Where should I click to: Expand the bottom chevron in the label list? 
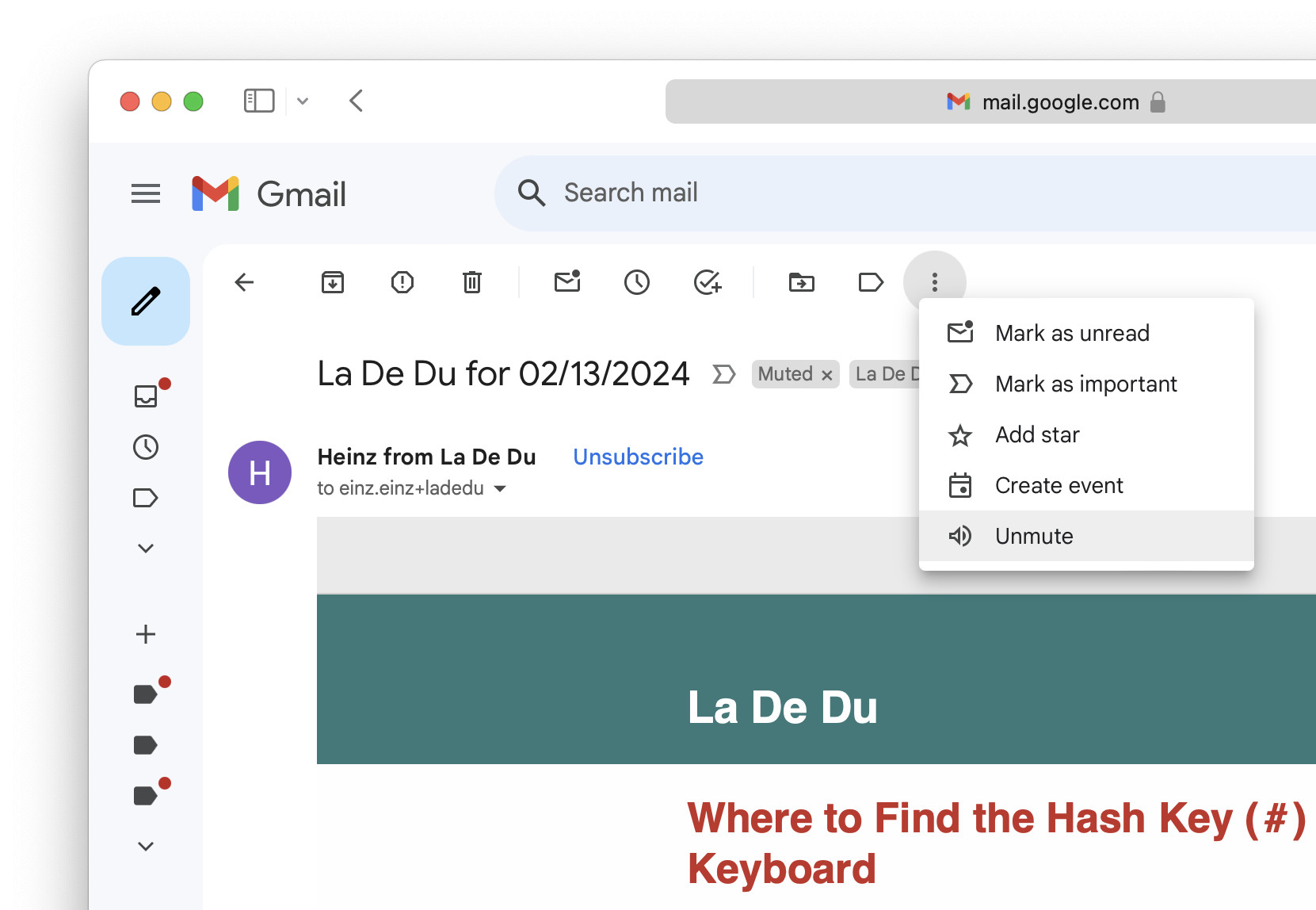[146, 847]
